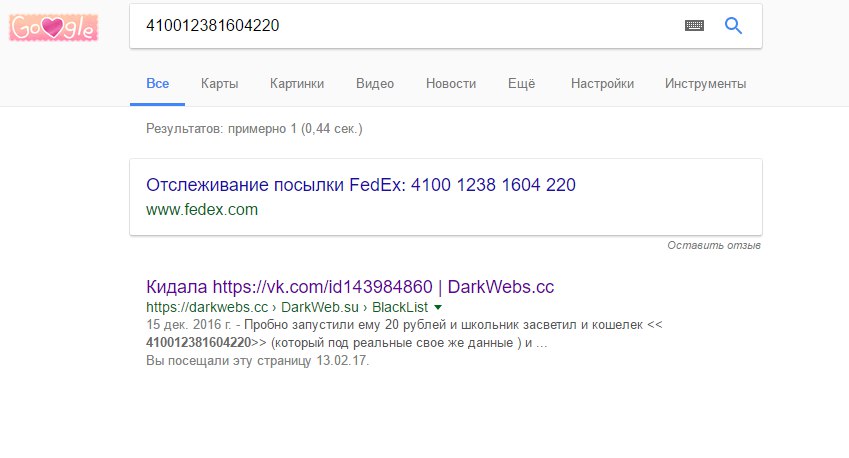
Task: Expand green arrow next to BlackList
Action: (x=438, y=307)
